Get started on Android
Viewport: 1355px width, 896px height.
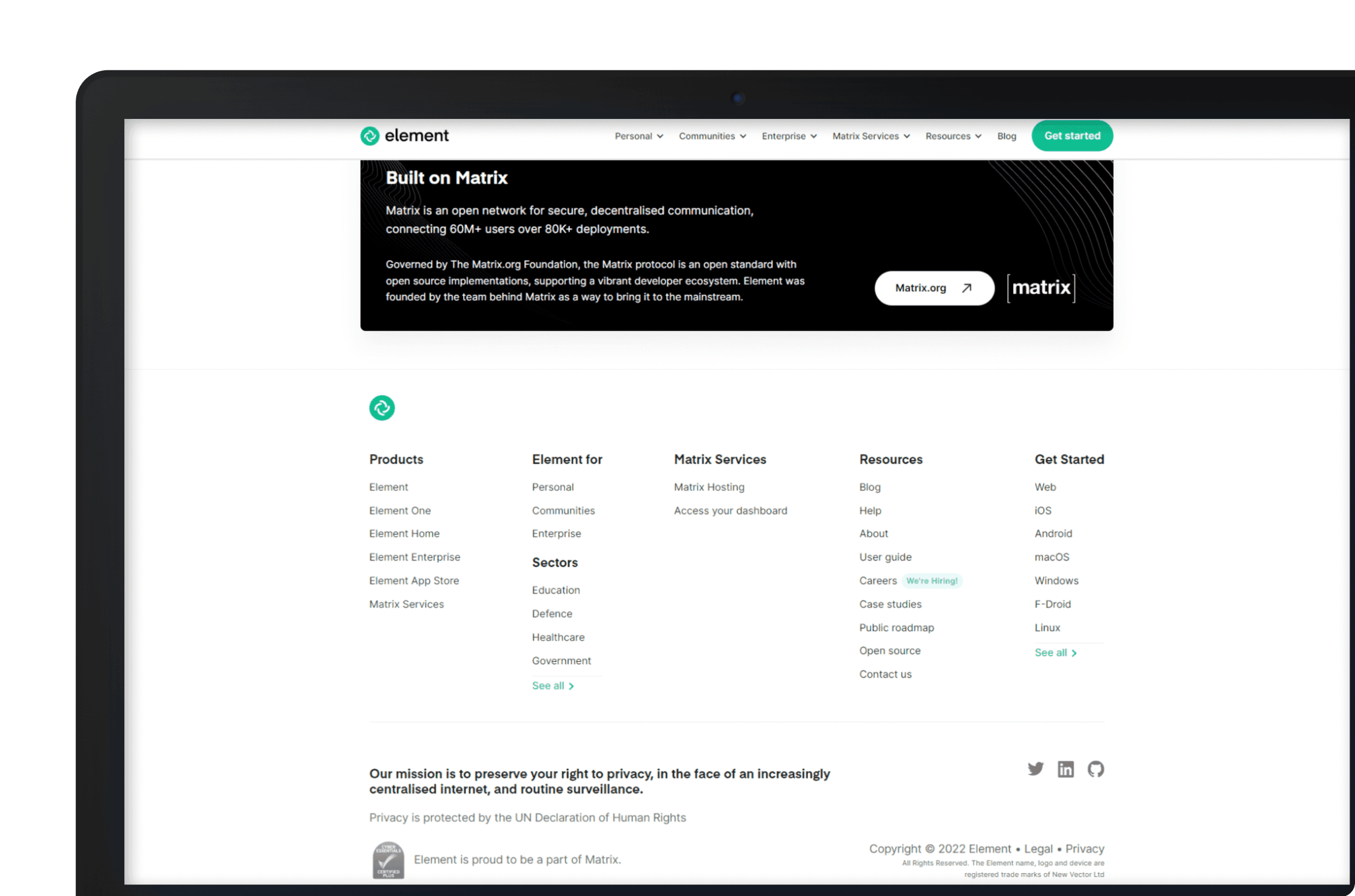pyautogui.click(x=1053, y=533)
